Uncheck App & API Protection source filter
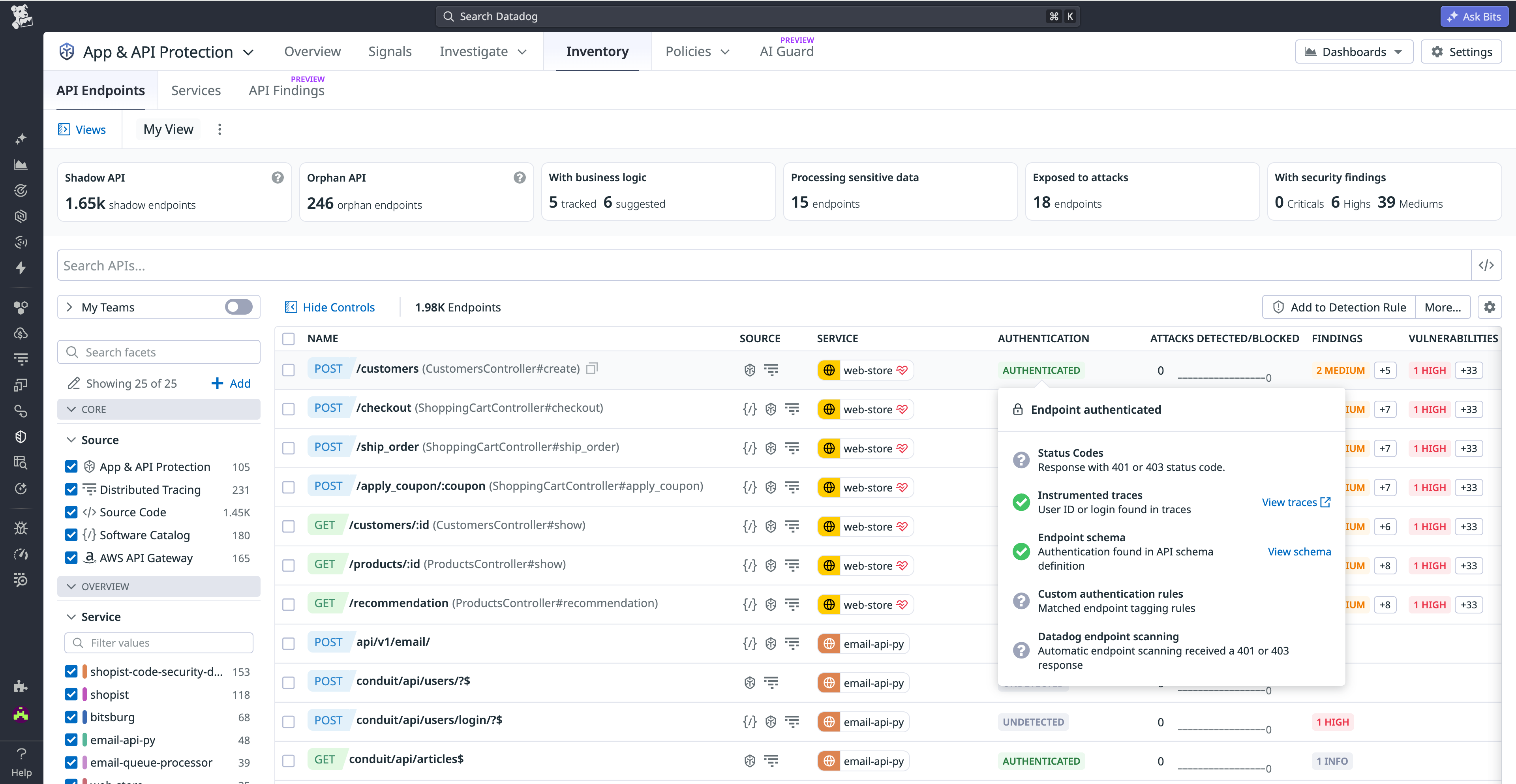 pyautogui.click(x=71, y=466)
